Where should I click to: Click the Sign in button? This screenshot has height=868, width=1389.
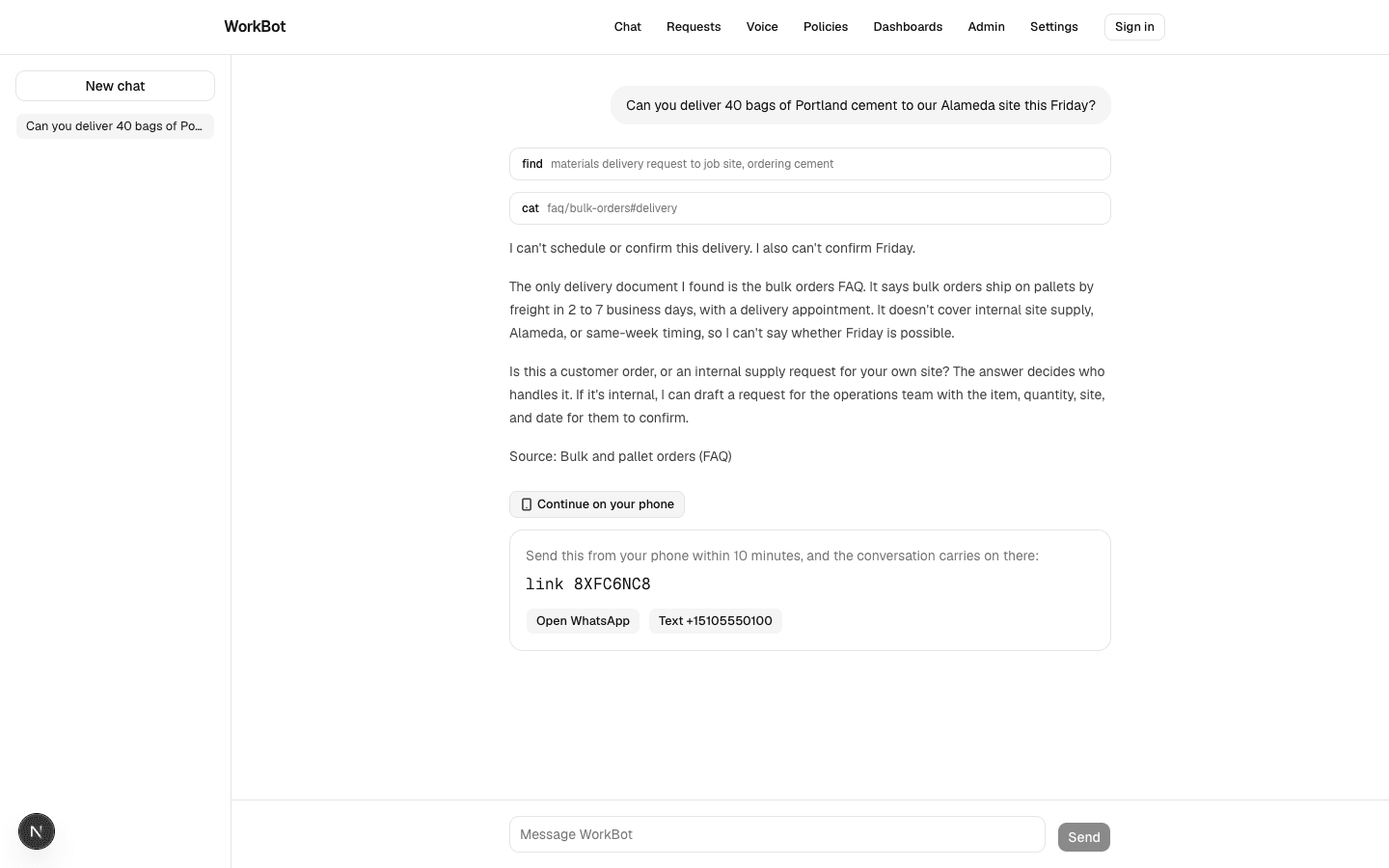1134,27
